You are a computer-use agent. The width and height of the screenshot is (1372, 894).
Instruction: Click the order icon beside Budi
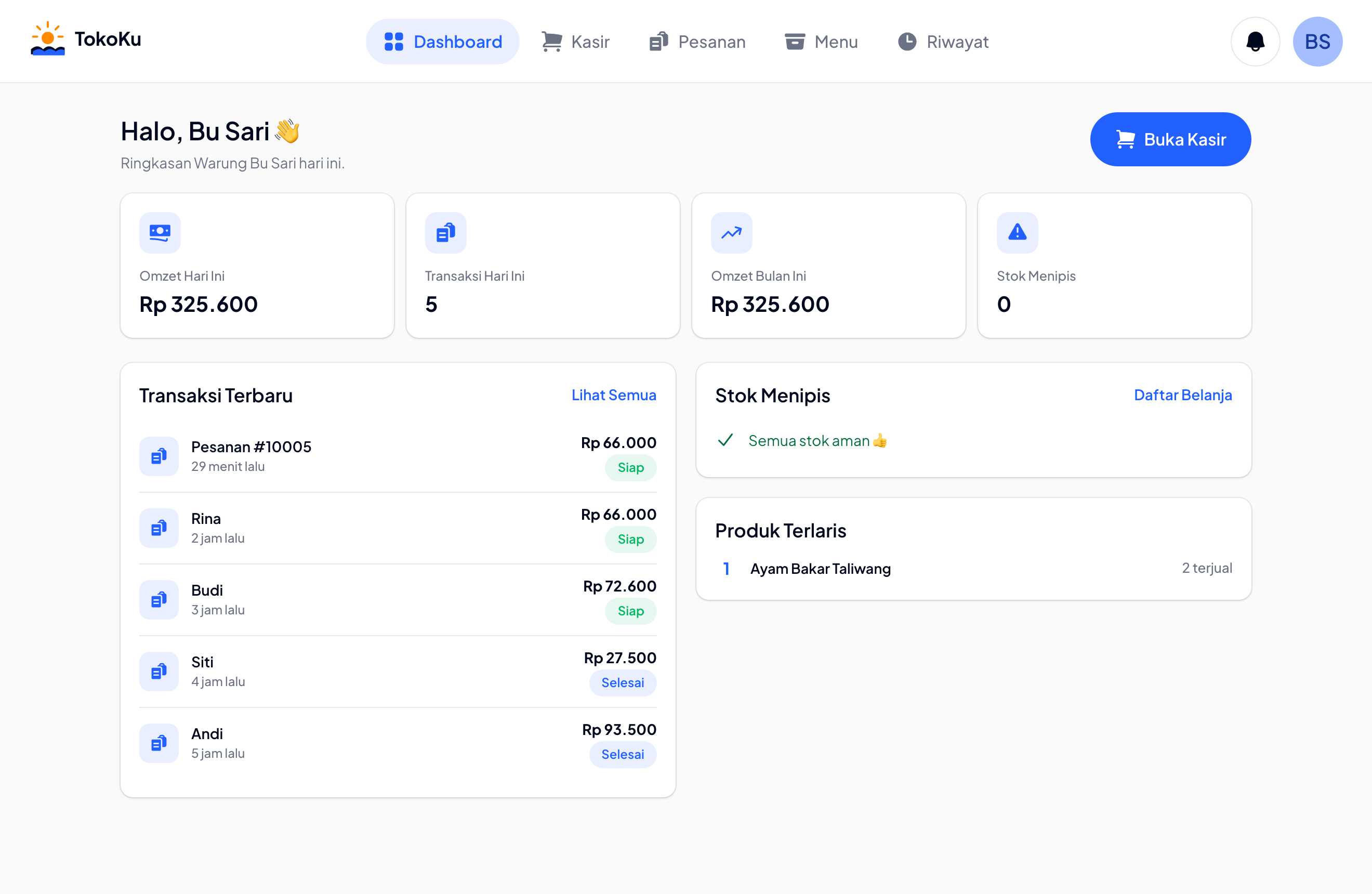point(159,600)
